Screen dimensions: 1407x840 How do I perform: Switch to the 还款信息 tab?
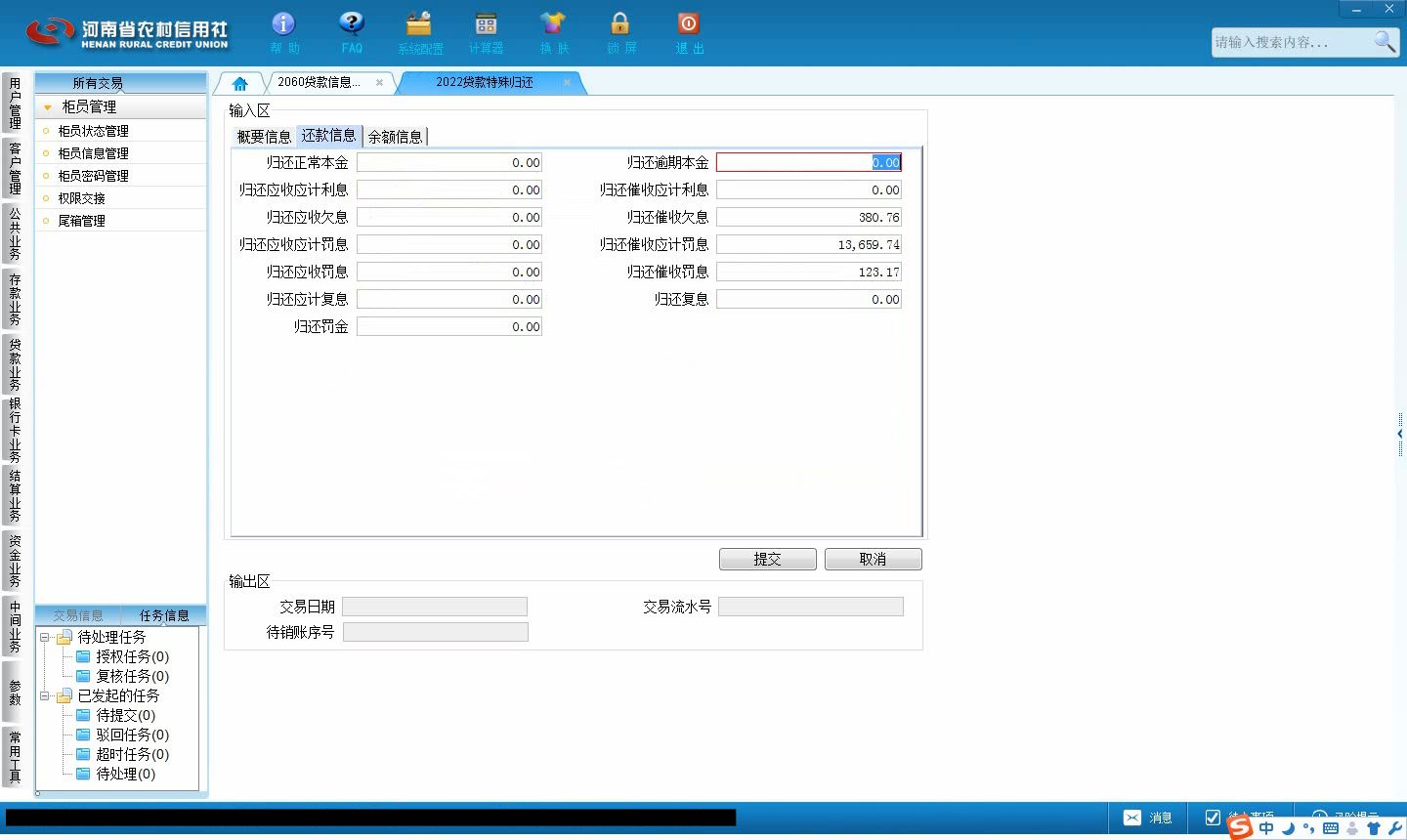tap(329, 136)
